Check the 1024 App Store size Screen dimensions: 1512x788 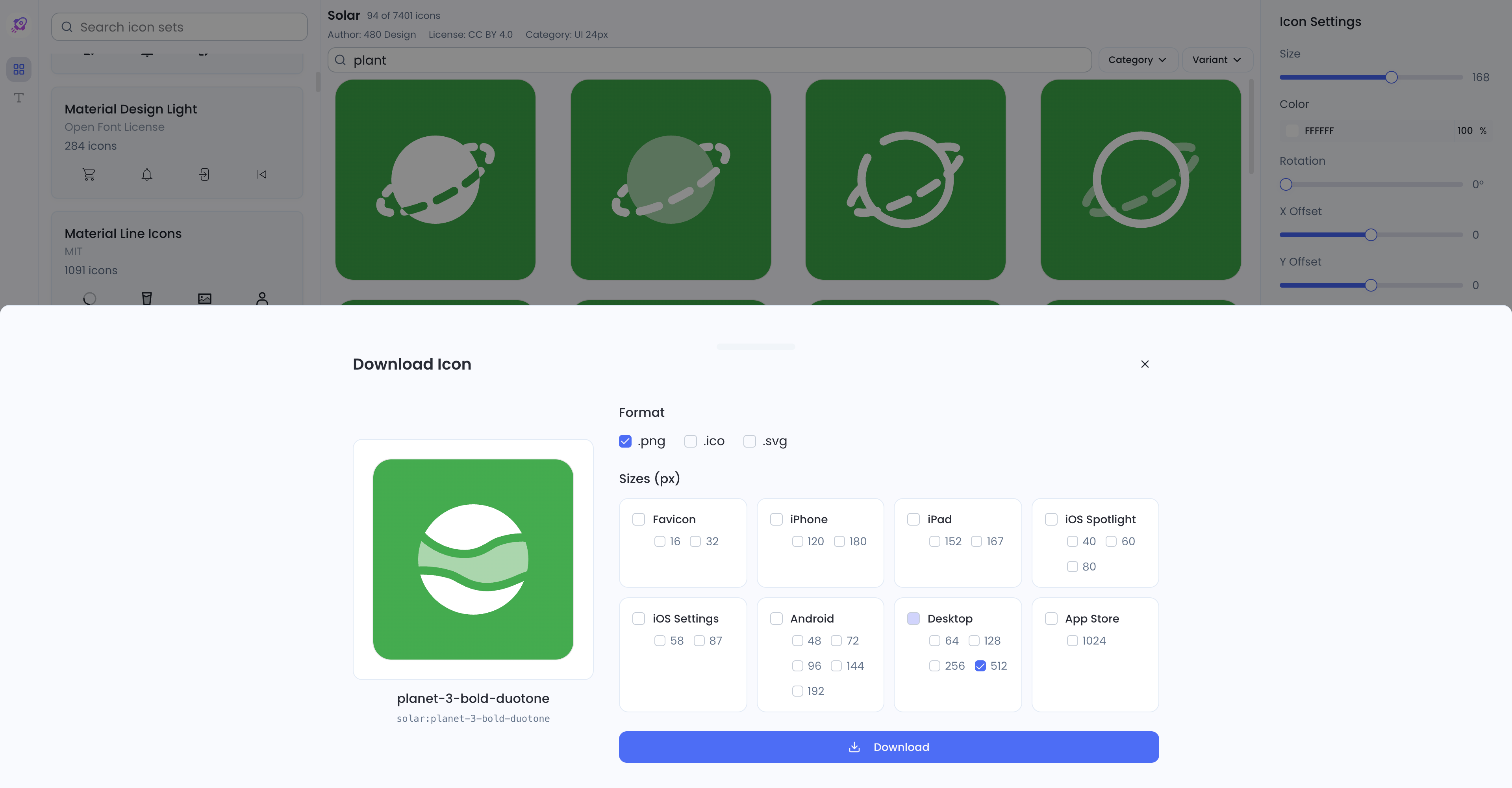click(x=1073, y=641)
